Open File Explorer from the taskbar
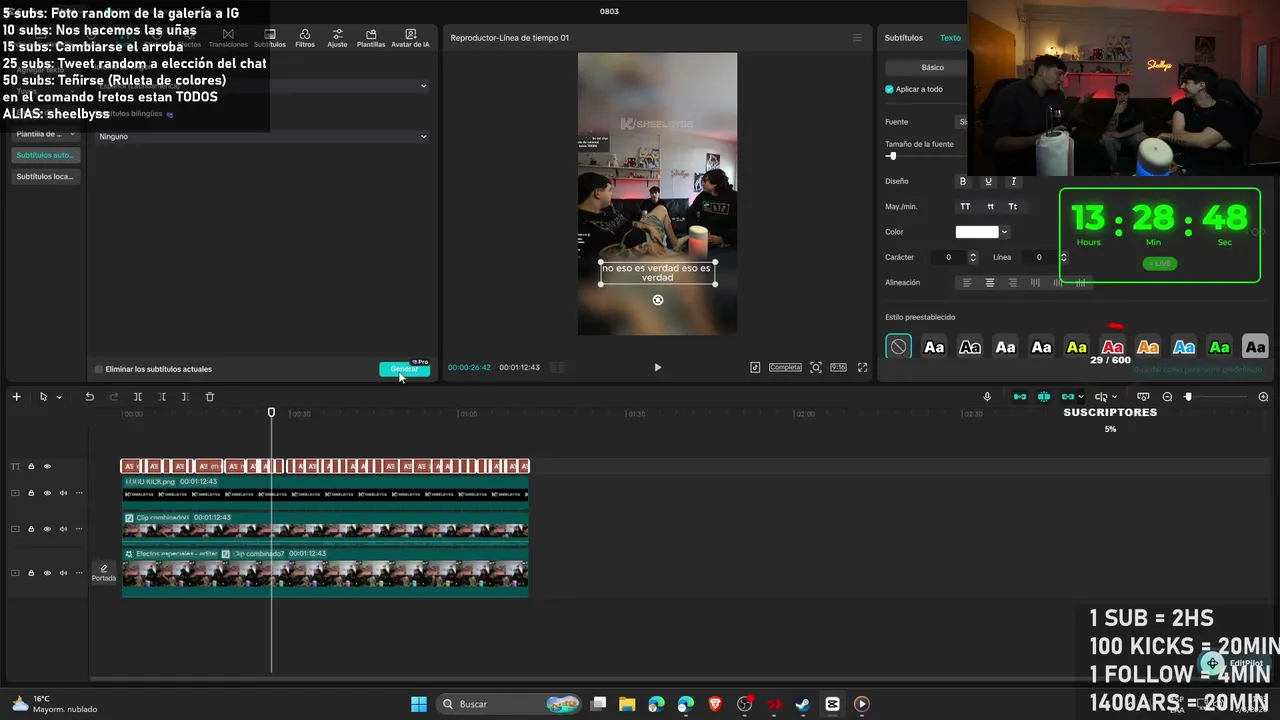Viewport: 1280px width, 720px height. [627, 704]
